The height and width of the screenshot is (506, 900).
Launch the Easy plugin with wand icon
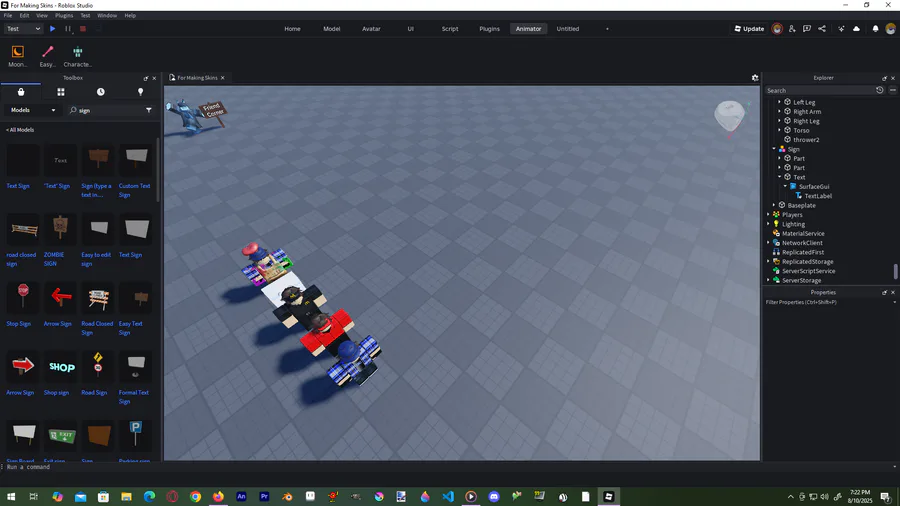48,56
